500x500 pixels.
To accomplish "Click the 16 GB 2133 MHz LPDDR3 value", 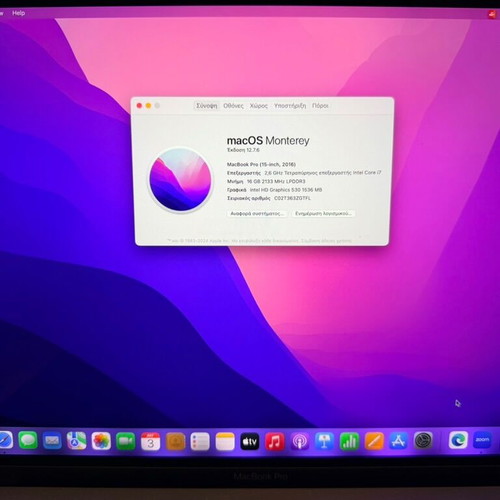I will (x=276, y=181).
